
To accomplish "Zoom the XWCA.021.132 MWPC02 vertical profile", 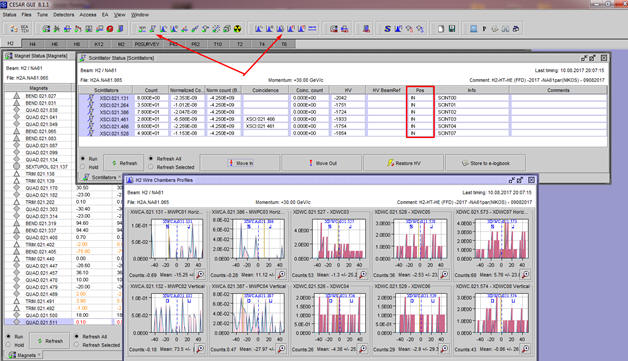I will click(200, 349).
